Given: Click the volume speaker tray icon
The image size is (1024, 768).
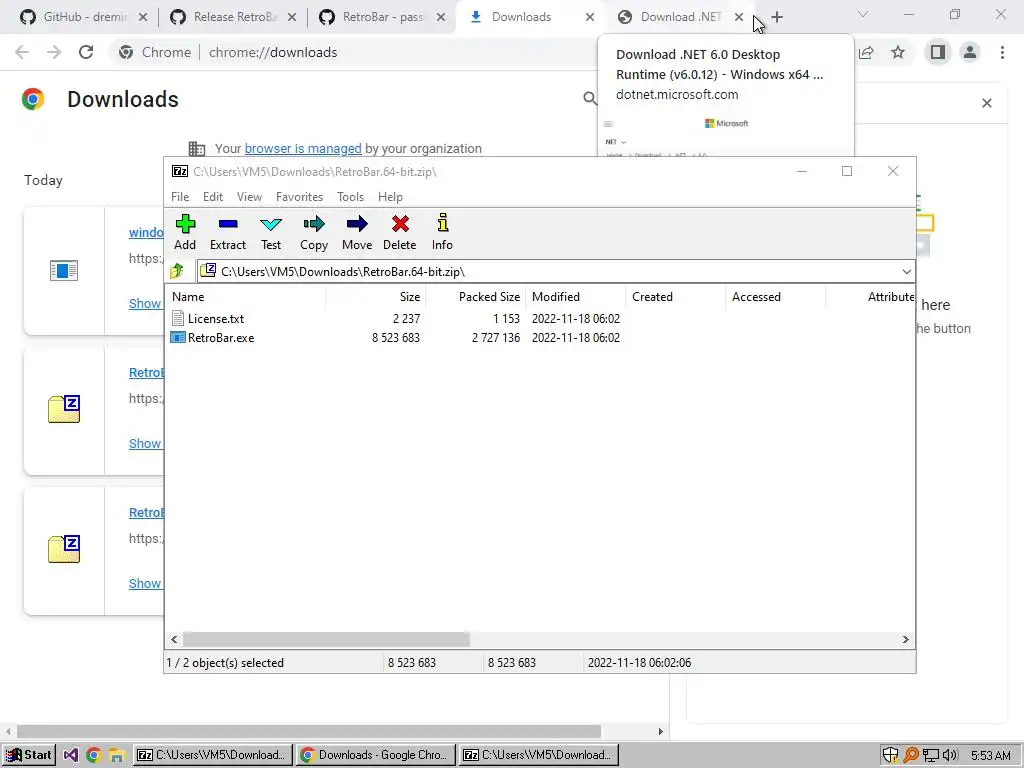Looking at the screenshot, I should 950,756.
